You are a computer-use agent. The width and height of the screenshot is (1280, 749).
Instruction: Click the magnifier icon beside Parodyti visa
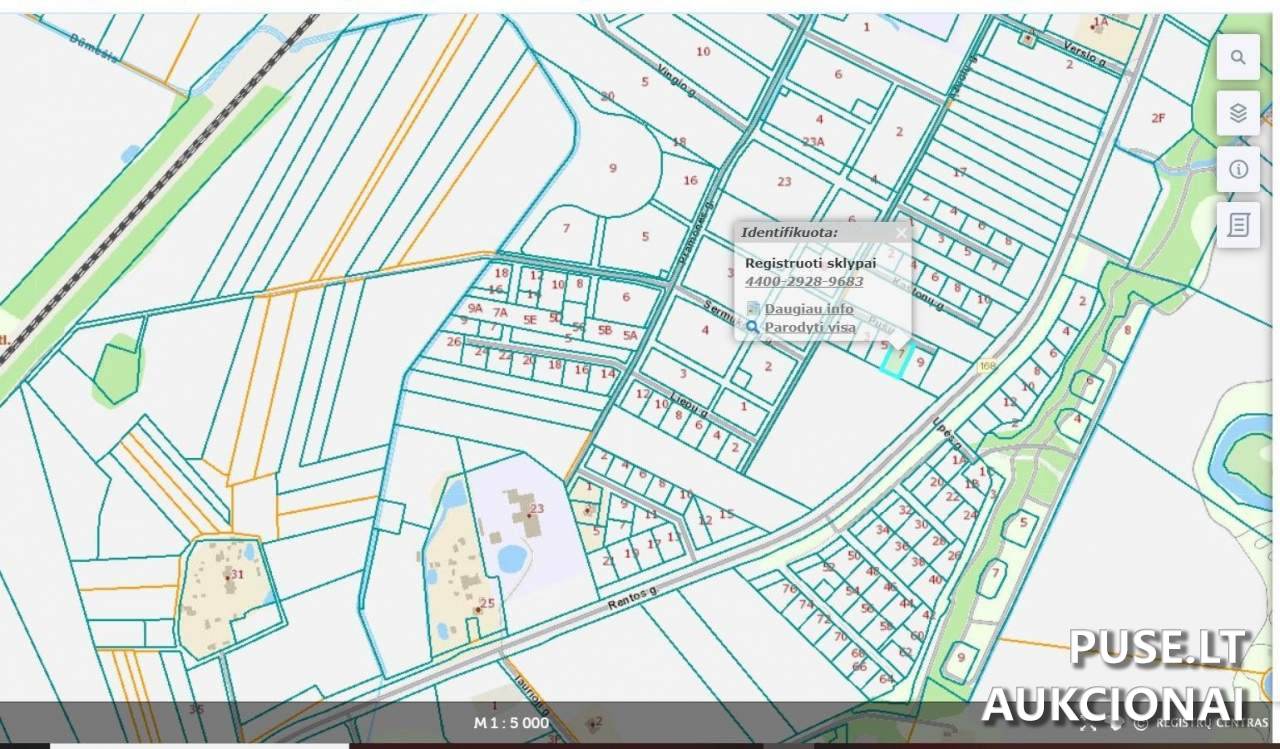point(753,327)
